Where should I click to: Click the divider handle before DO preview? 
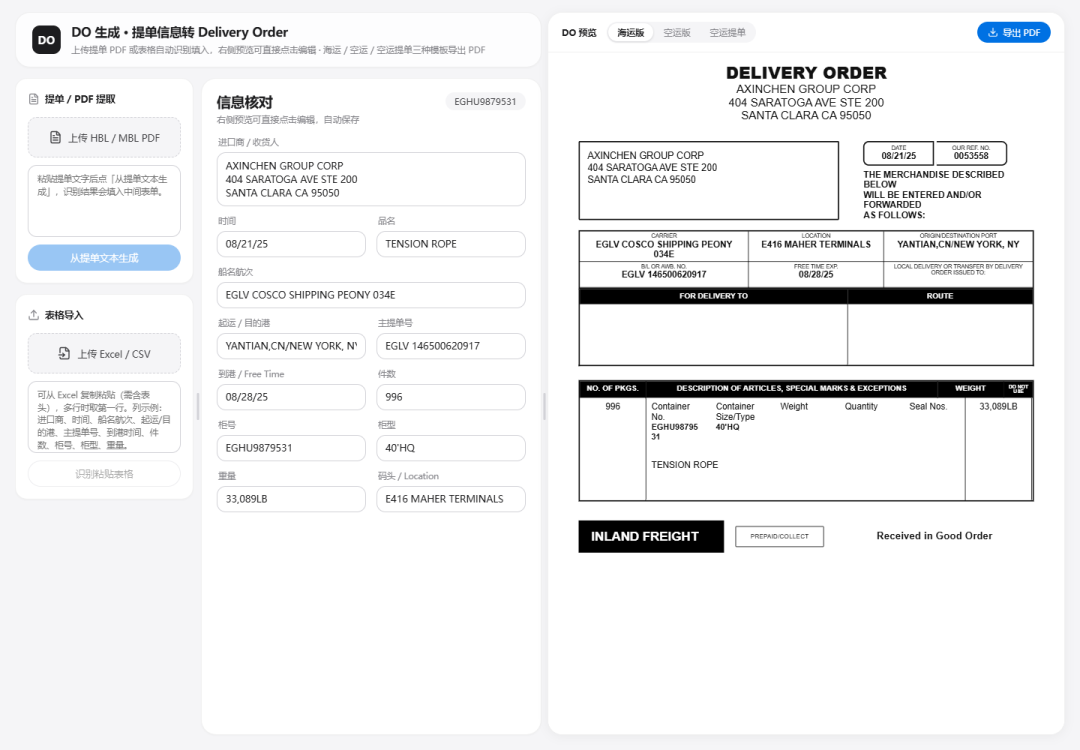[x=544, y=406]
